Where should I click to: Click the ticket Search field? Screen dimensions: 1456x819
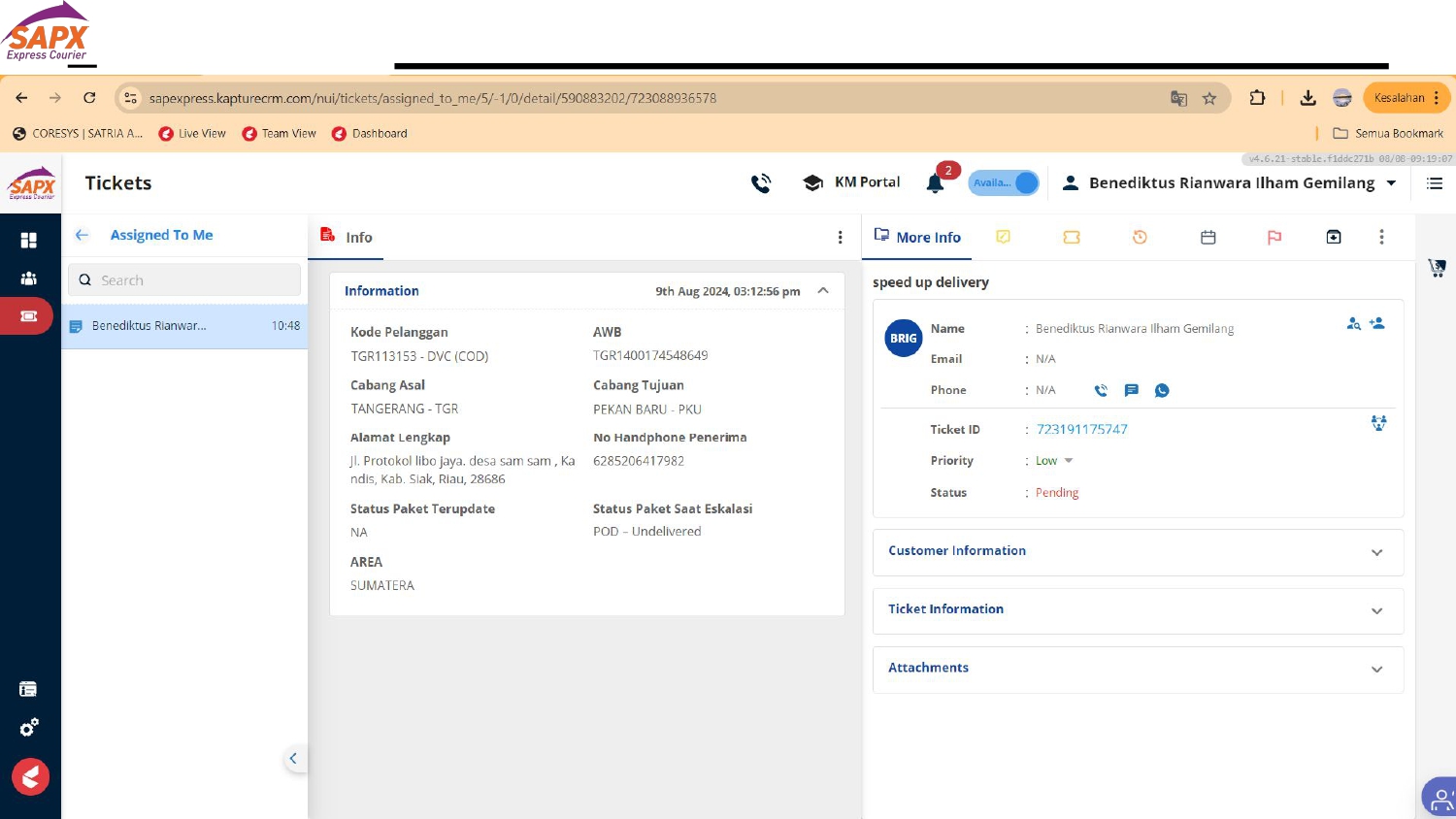[x=184, y=279]
